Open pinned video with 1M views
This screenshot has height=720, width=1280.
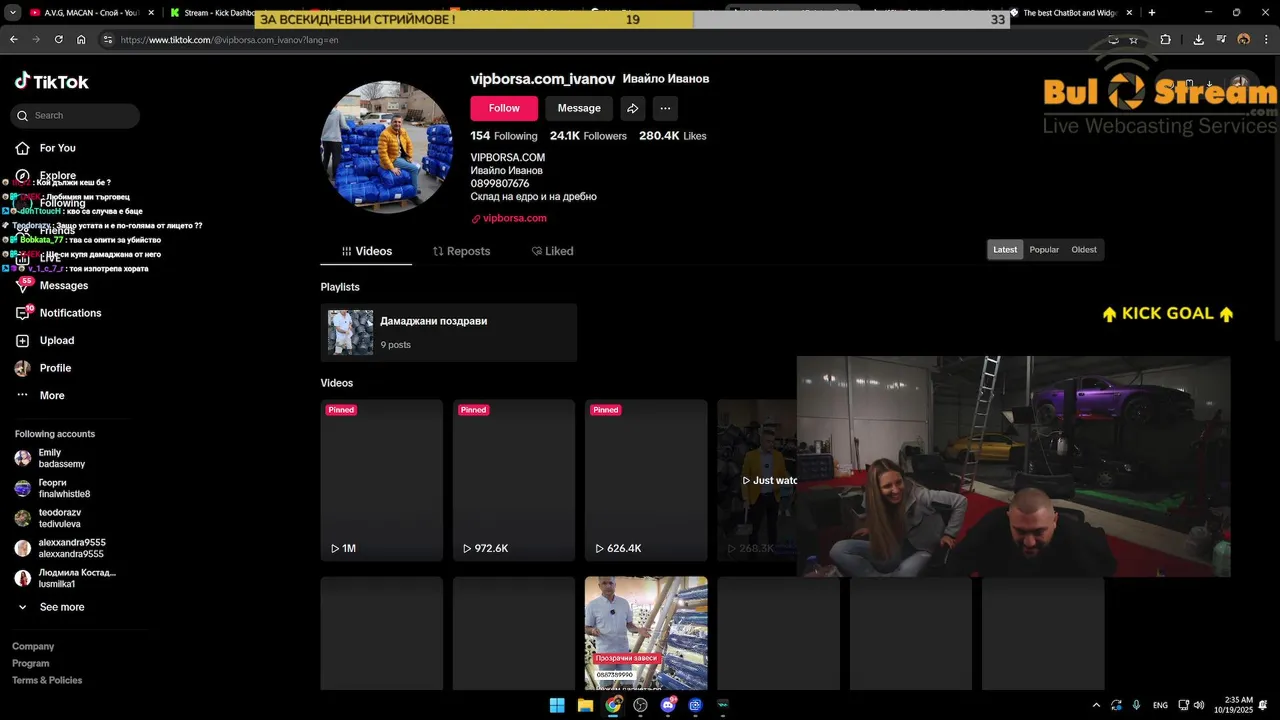tap(381, 481)
